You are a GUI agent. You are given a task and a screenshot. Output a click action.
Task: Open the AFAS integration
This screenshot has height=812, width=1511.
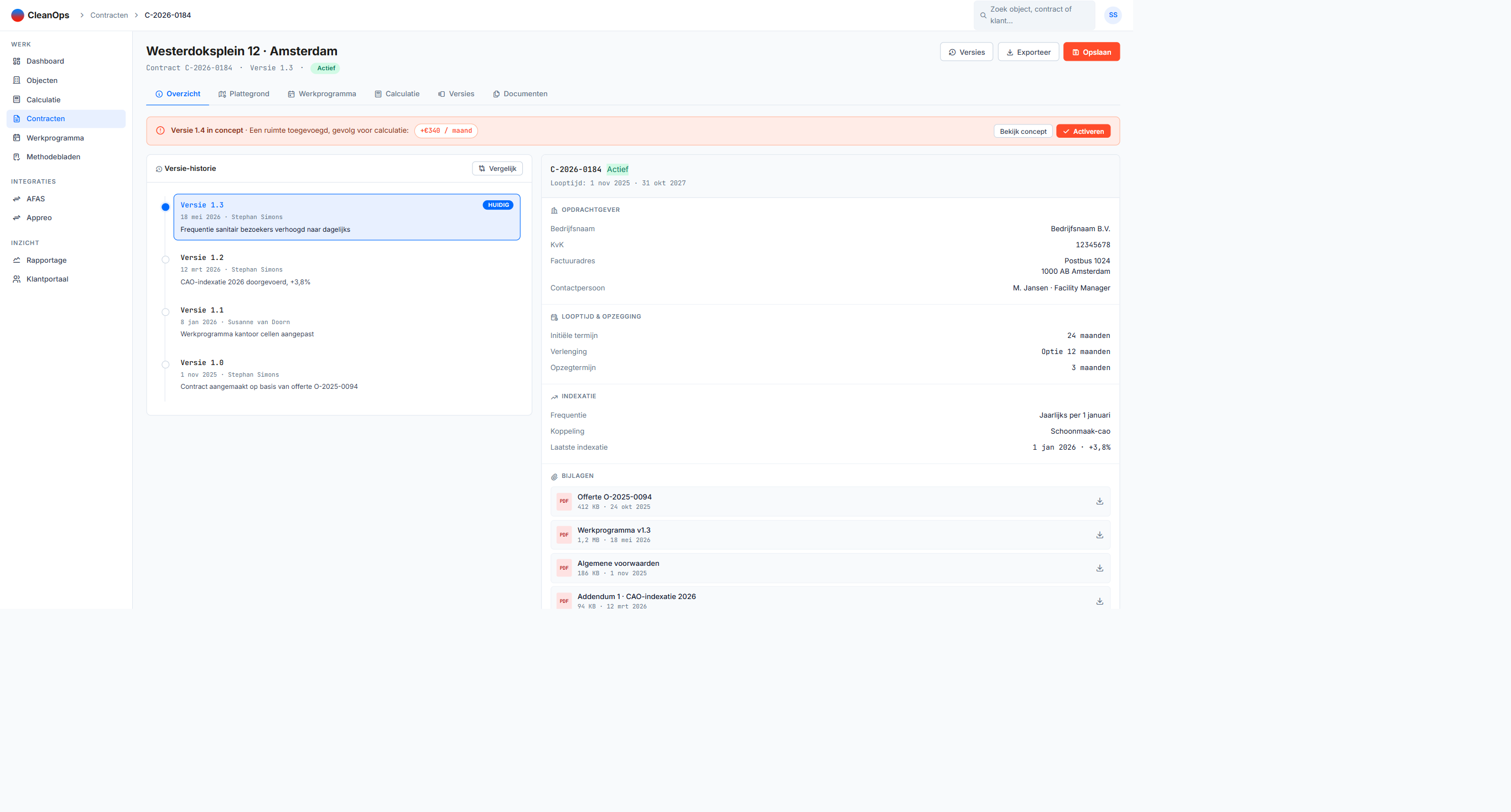(x=66, y=199)
